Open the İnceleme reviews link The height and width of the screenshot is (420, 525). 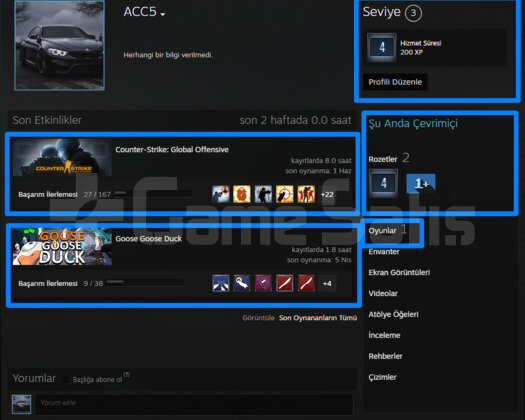click(x=384, y=335)
